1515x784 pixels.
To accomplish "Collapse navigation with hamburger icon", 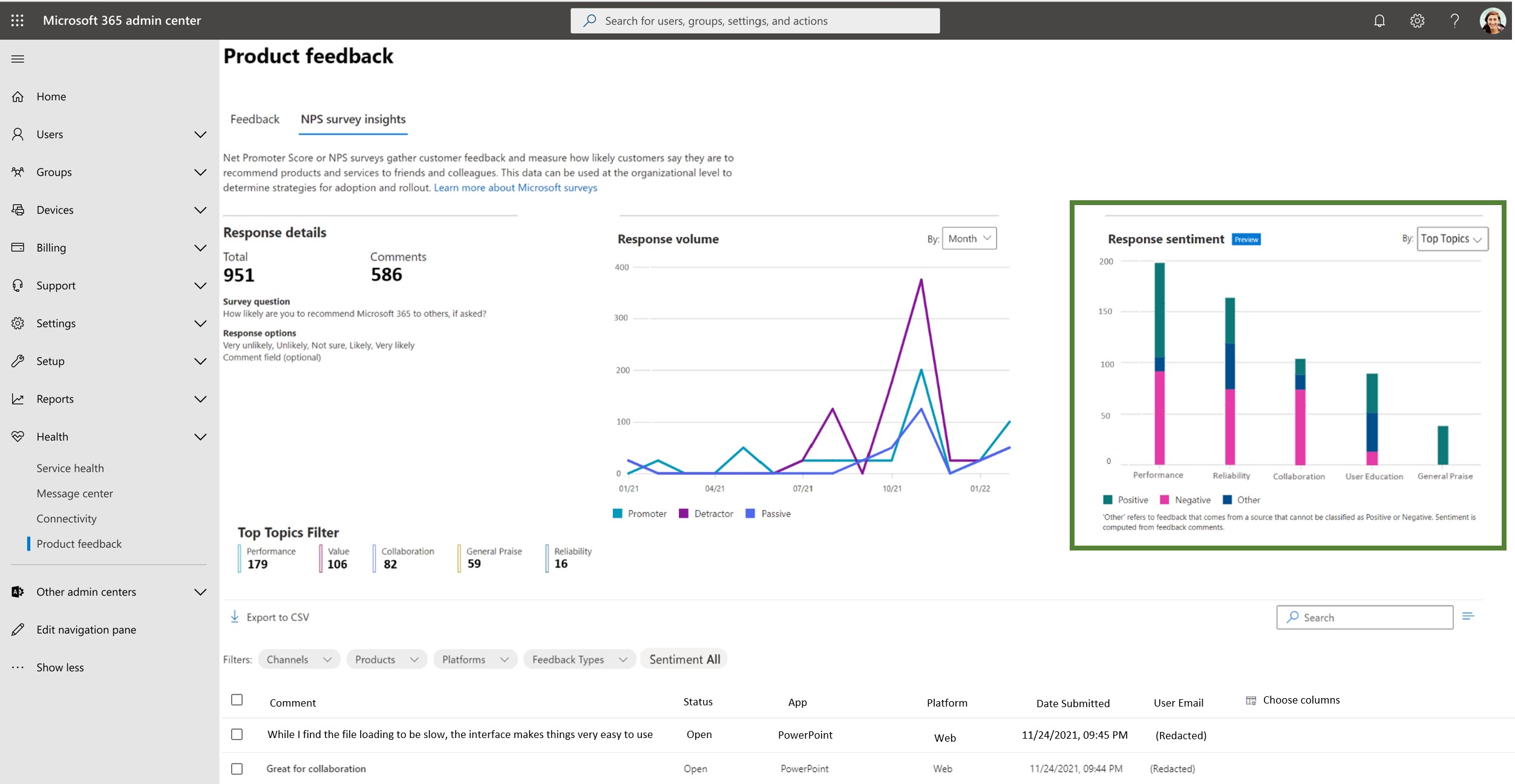I will tap(18, 59).
